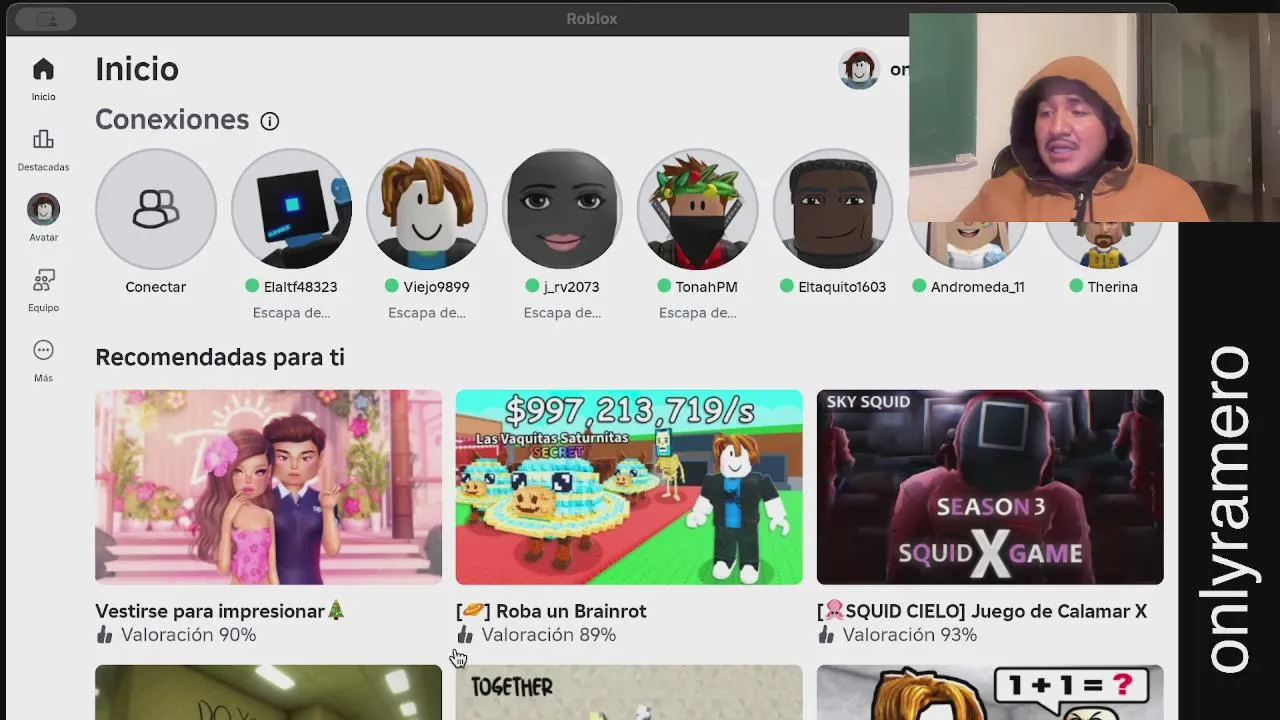Click SQUID CIELO Juego de Calamar X title
The height and width of the screenshot is (720, 1280).
coord(982,611)
